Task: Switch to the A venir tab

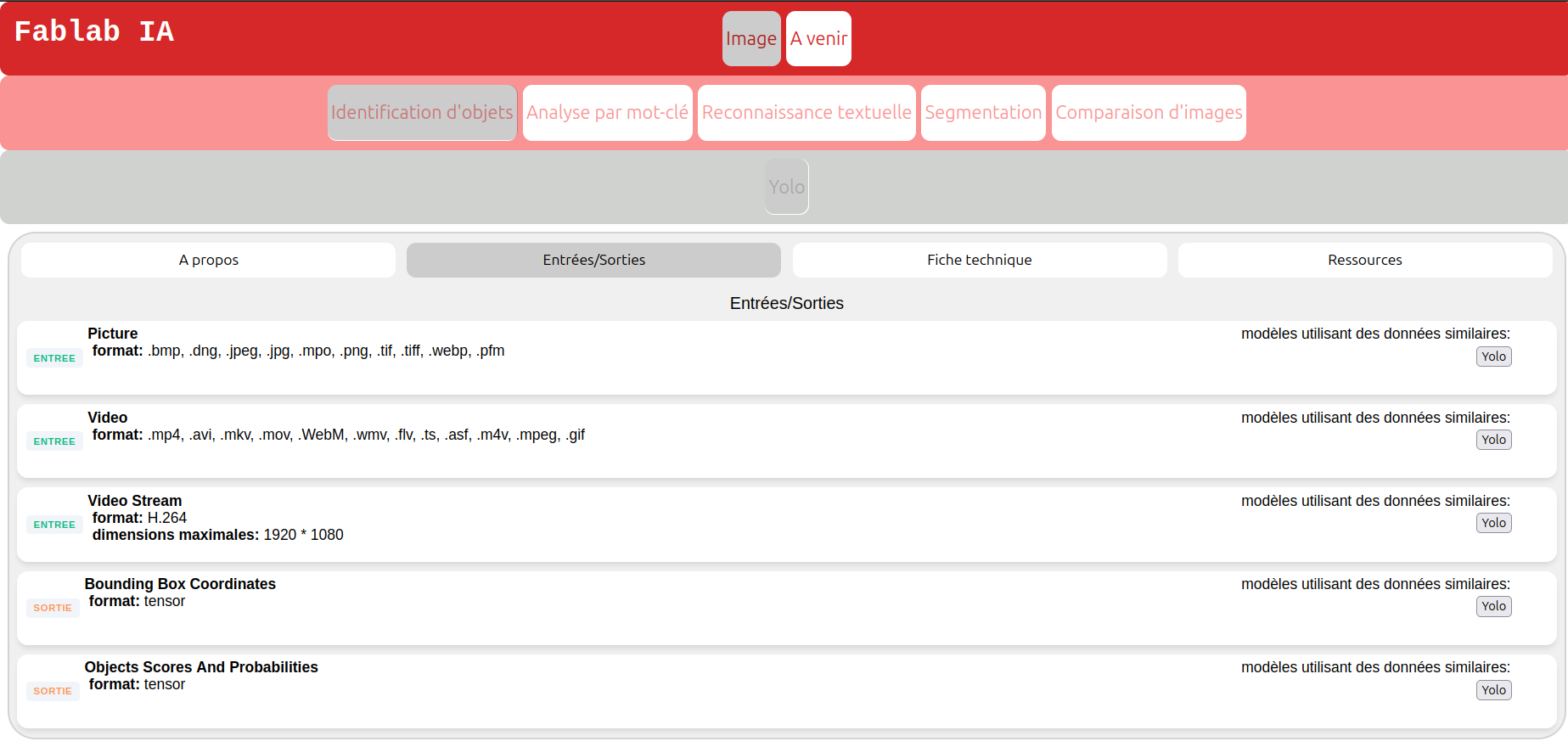Action: (x=818, y=38)
